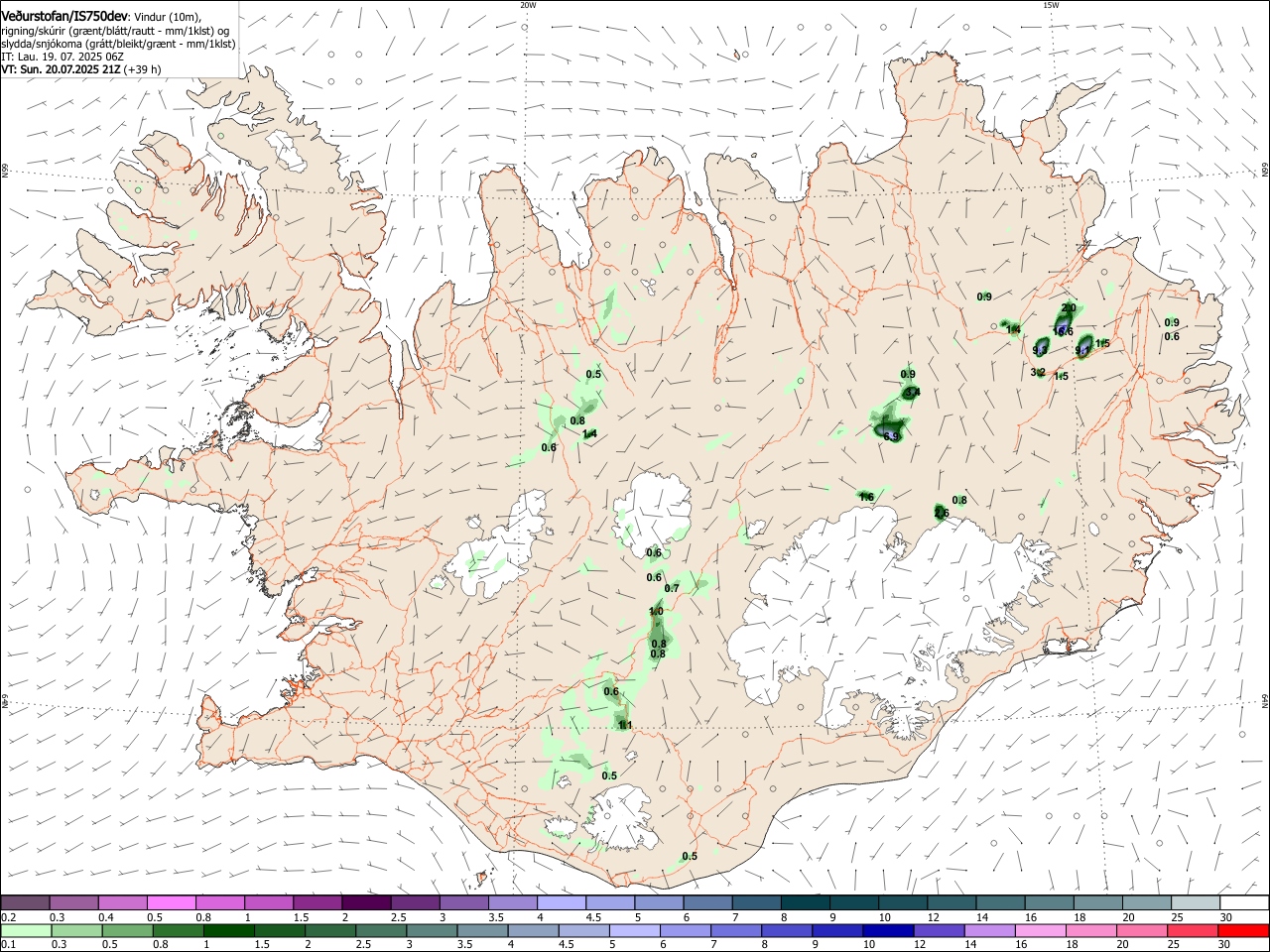Click the 2.6 value by the large glacier
The image size is (1270, 952).
point(942,514)
